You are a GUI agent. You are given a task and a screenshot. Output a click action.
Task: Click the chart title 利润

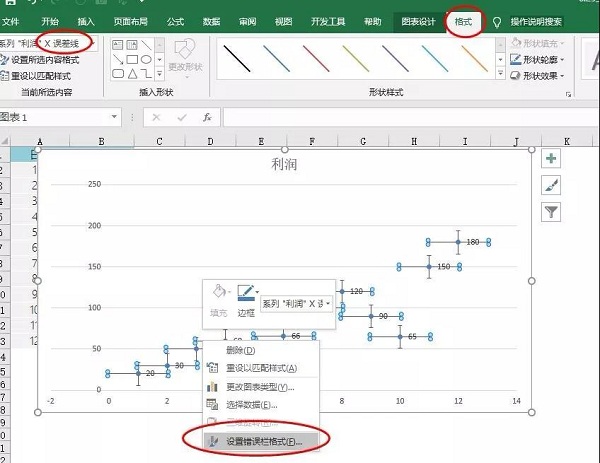[x=284, y=164]
